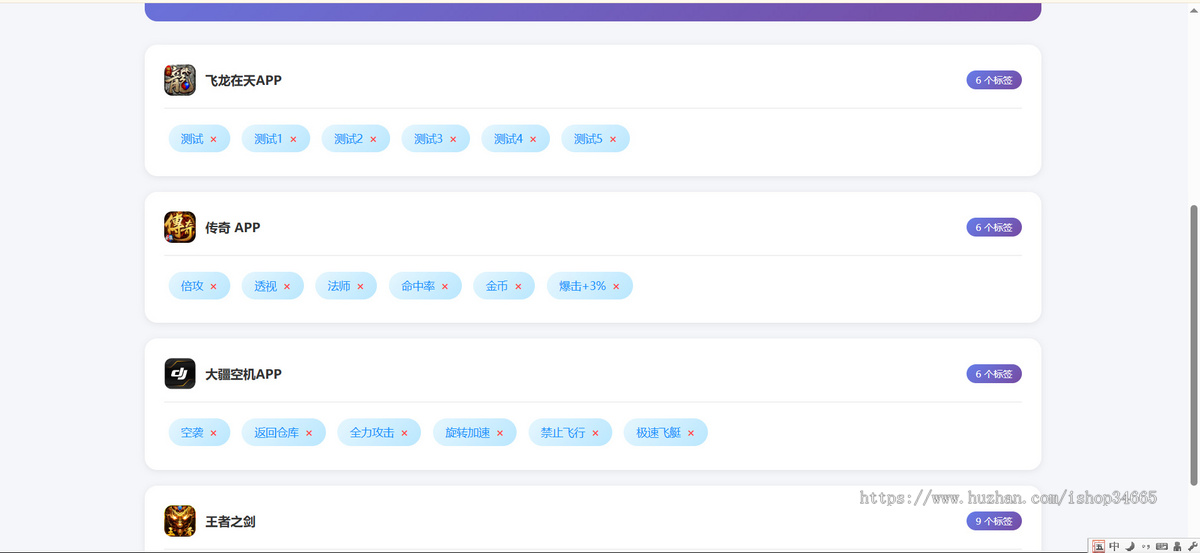This screenshot has width=1200, height=553.
Task: Delete the 极速飞艇 tag via ×
Action: [x=691, y=433]
